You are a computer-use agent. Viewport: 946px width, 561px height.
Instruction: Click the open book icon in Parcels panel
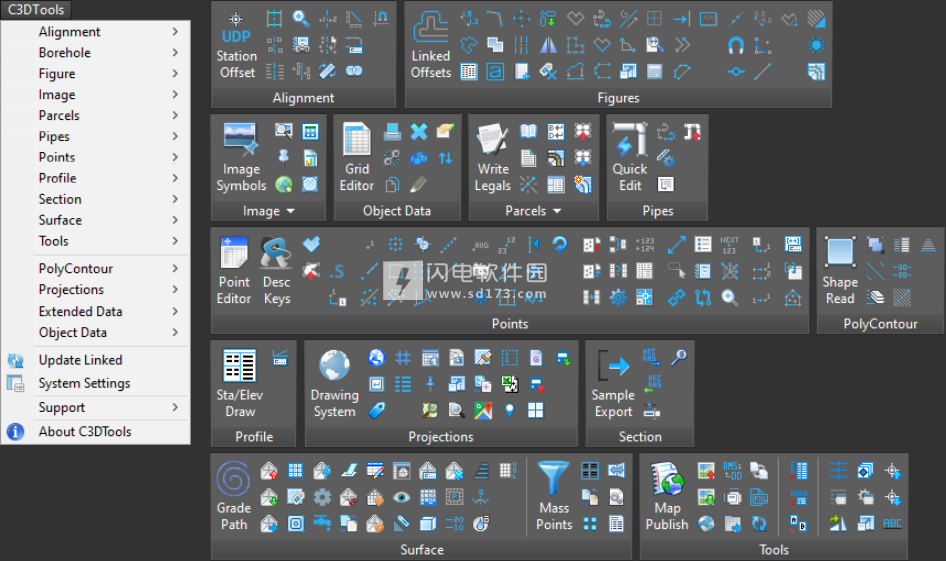[x=529, y=132]
